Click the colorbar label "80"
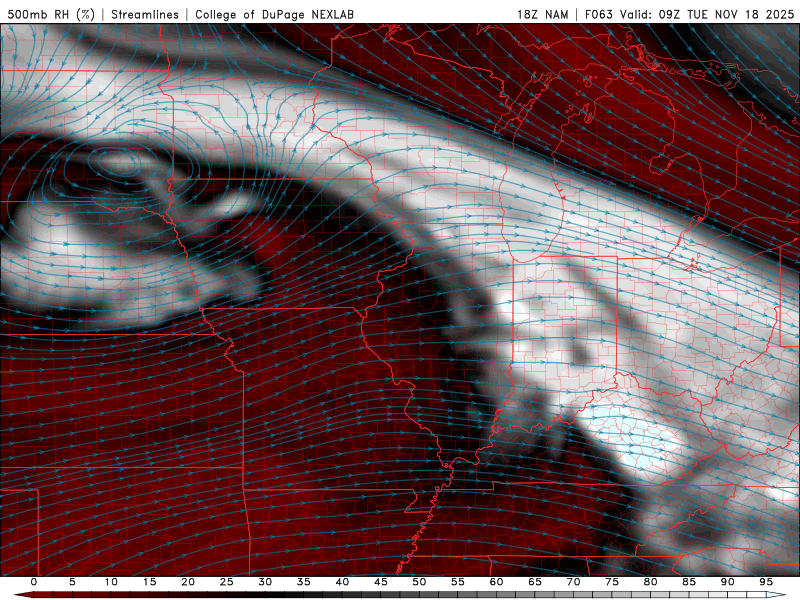Screen dimensions: 800x600 tap(650, 582)
